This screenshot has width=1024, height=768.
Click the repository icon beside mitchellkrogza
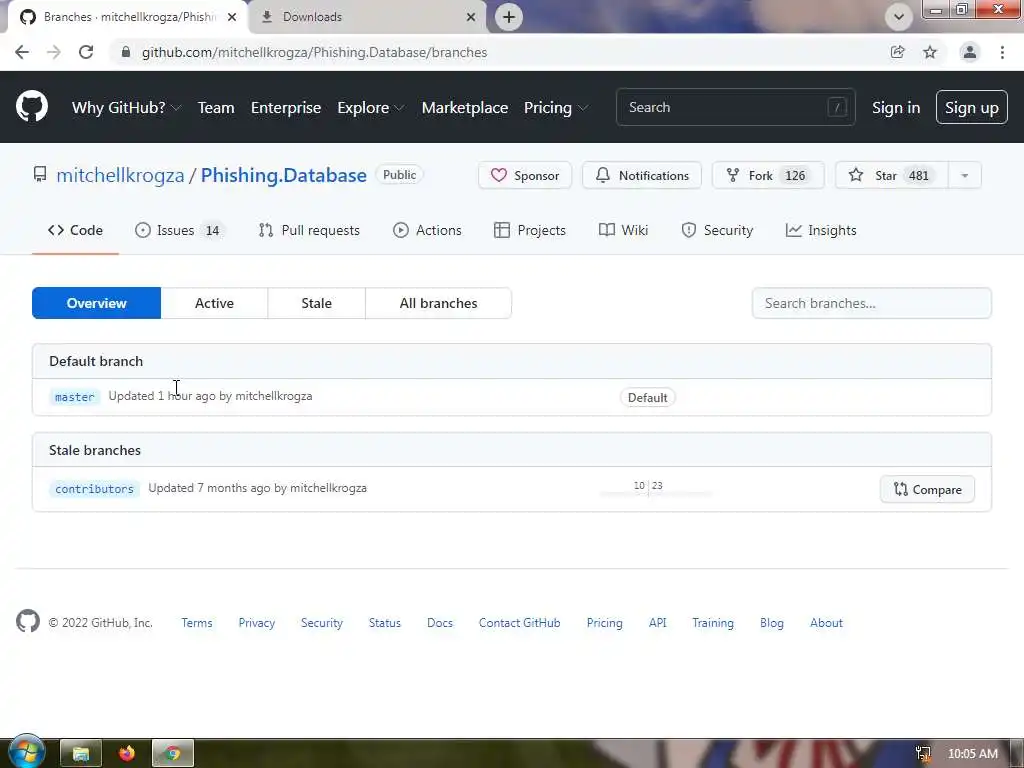(x=40, y=174)
